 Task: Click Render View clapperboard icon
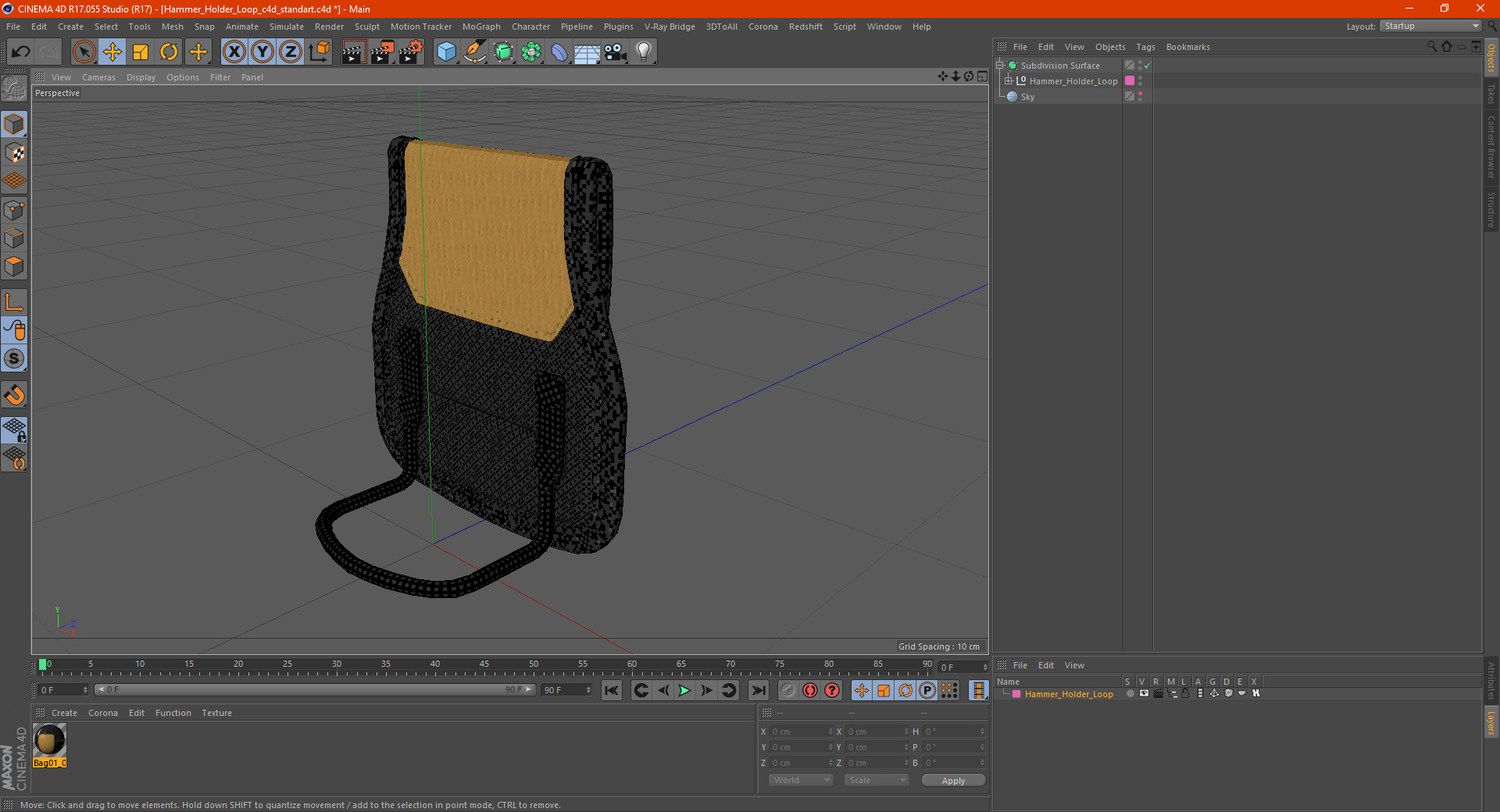[353, 52]
